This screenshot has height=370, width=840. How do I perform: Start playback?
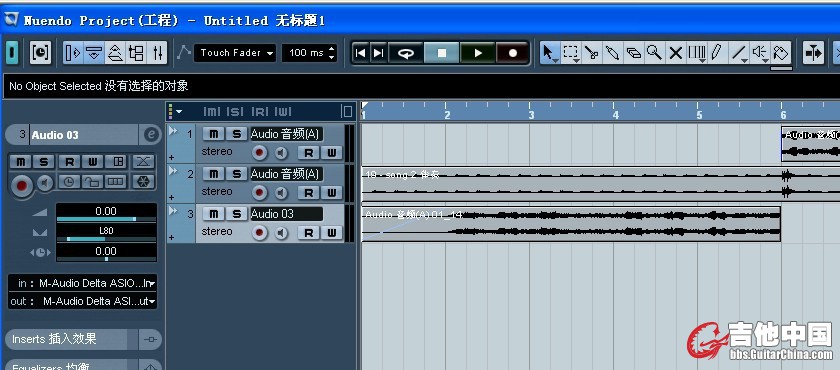(x=477, y=52)
